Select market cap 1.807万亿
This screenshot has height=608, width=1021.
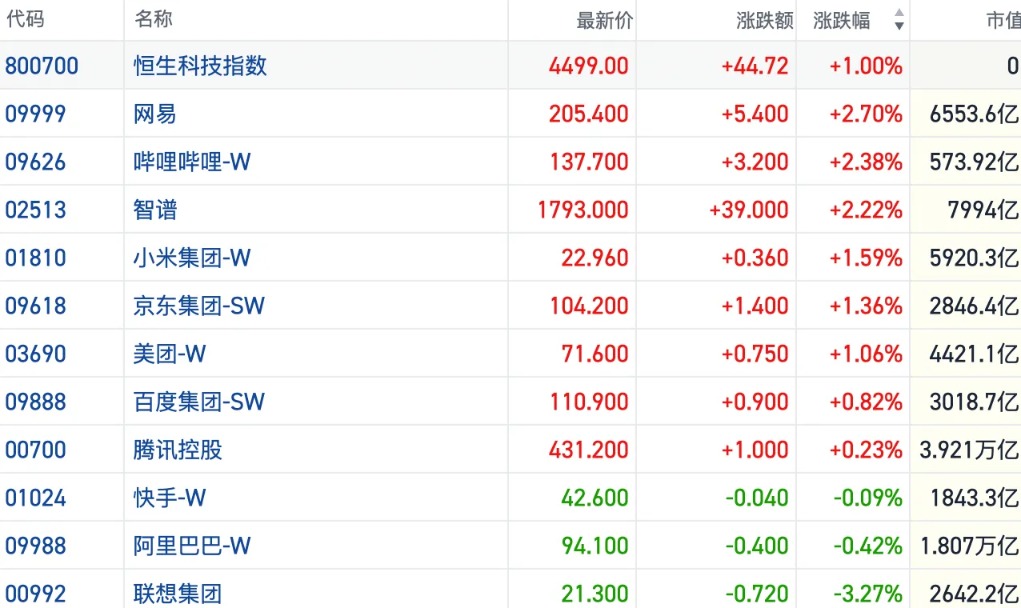click(x=969, y=546)
